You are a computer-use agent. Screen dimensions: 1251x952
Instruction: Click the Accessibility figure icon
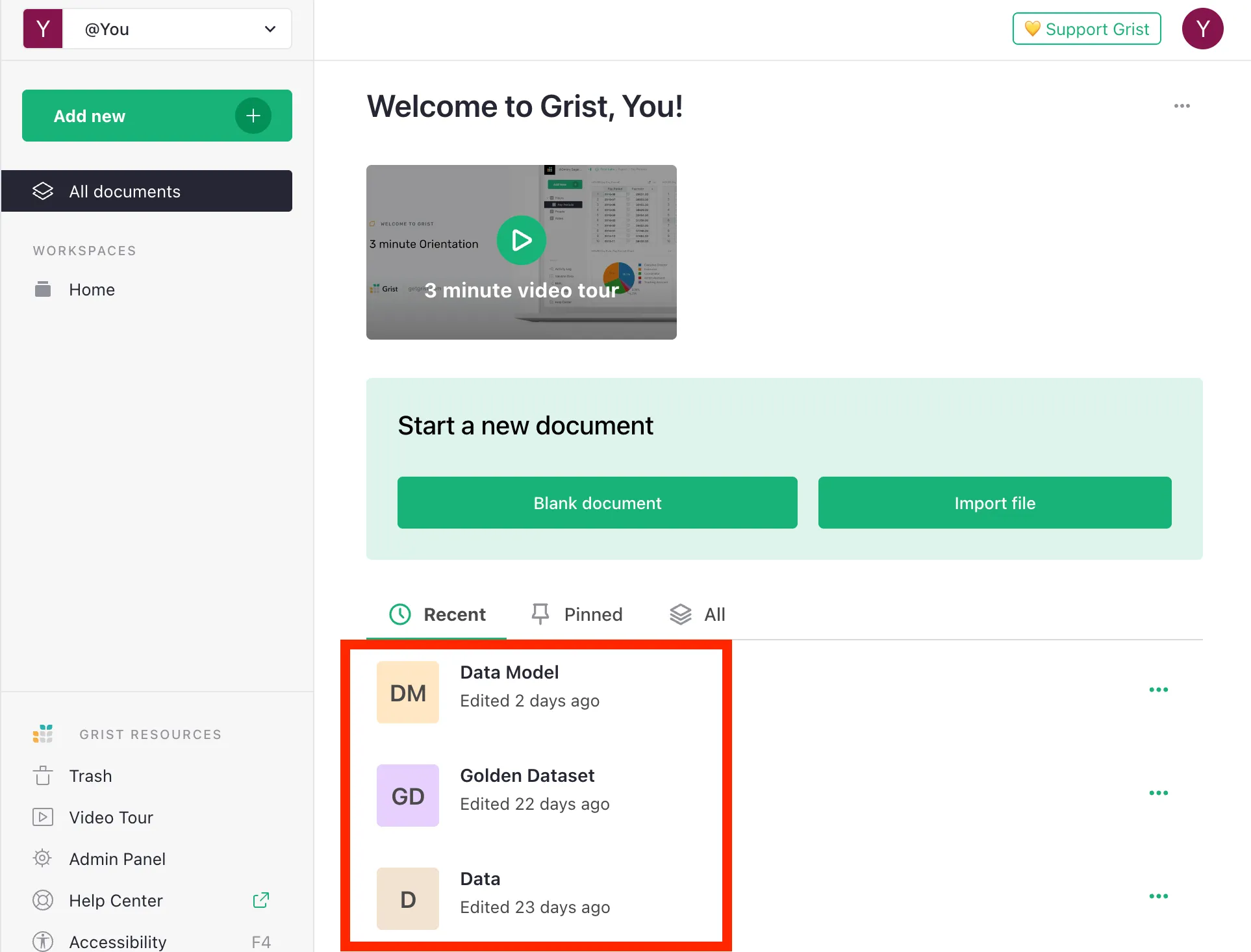(43, 942)
